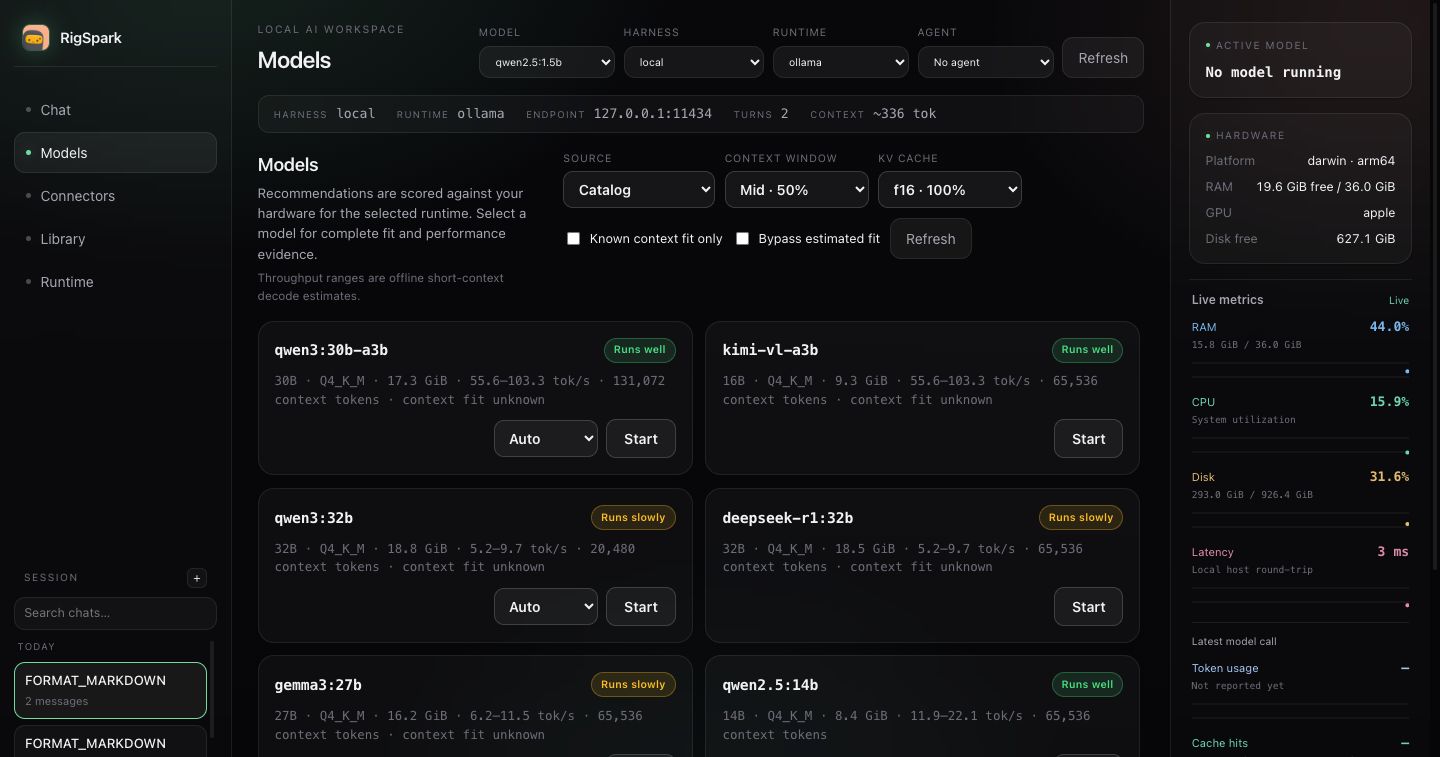Click the gemma3:27b model name

[x=318, y=685]
